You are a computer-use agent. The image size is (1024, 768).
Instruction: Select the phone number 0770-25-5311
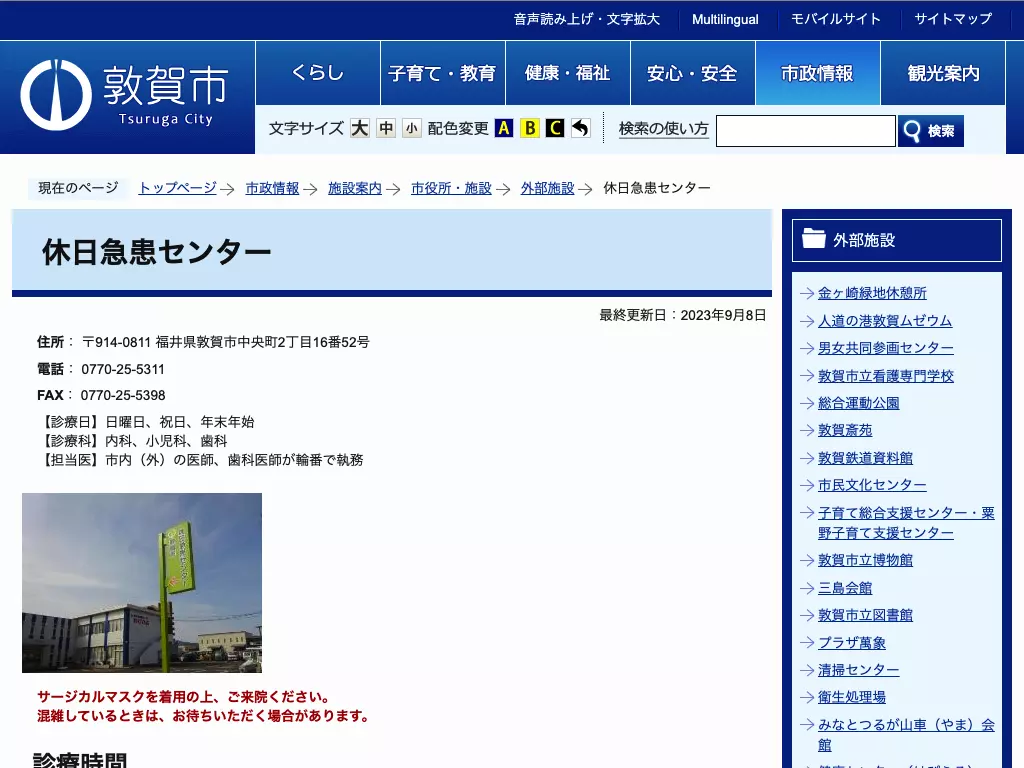[x=123, y=369]
